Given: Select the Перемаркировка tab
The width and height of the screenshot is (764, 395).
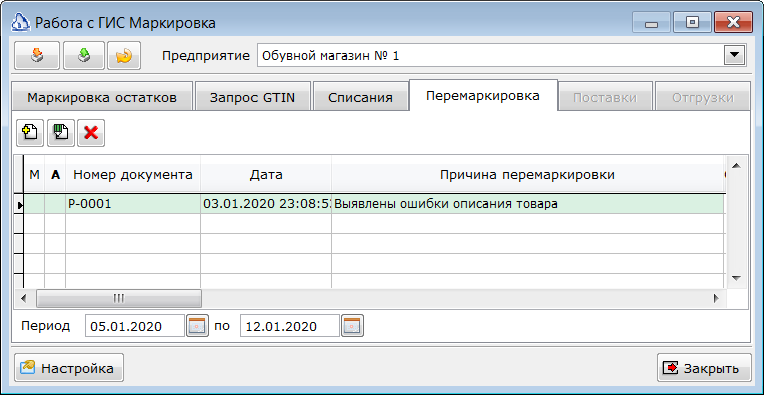Looking at the screenshot, I should 483,95.
